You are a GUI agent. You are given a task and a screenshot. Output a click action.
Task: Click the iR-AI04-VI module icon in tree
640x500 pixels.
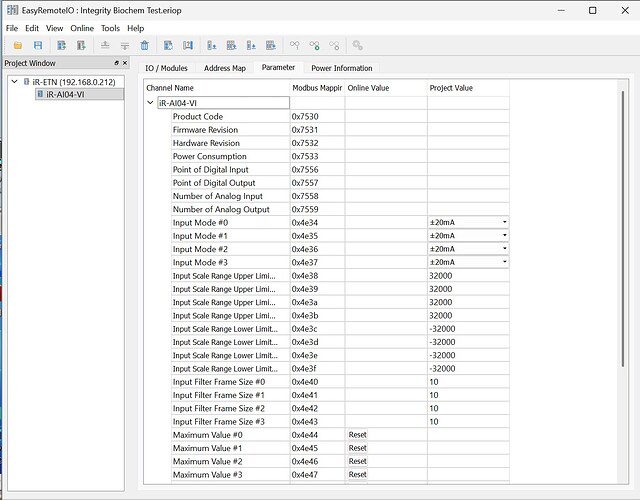click(x=40, y=94)
